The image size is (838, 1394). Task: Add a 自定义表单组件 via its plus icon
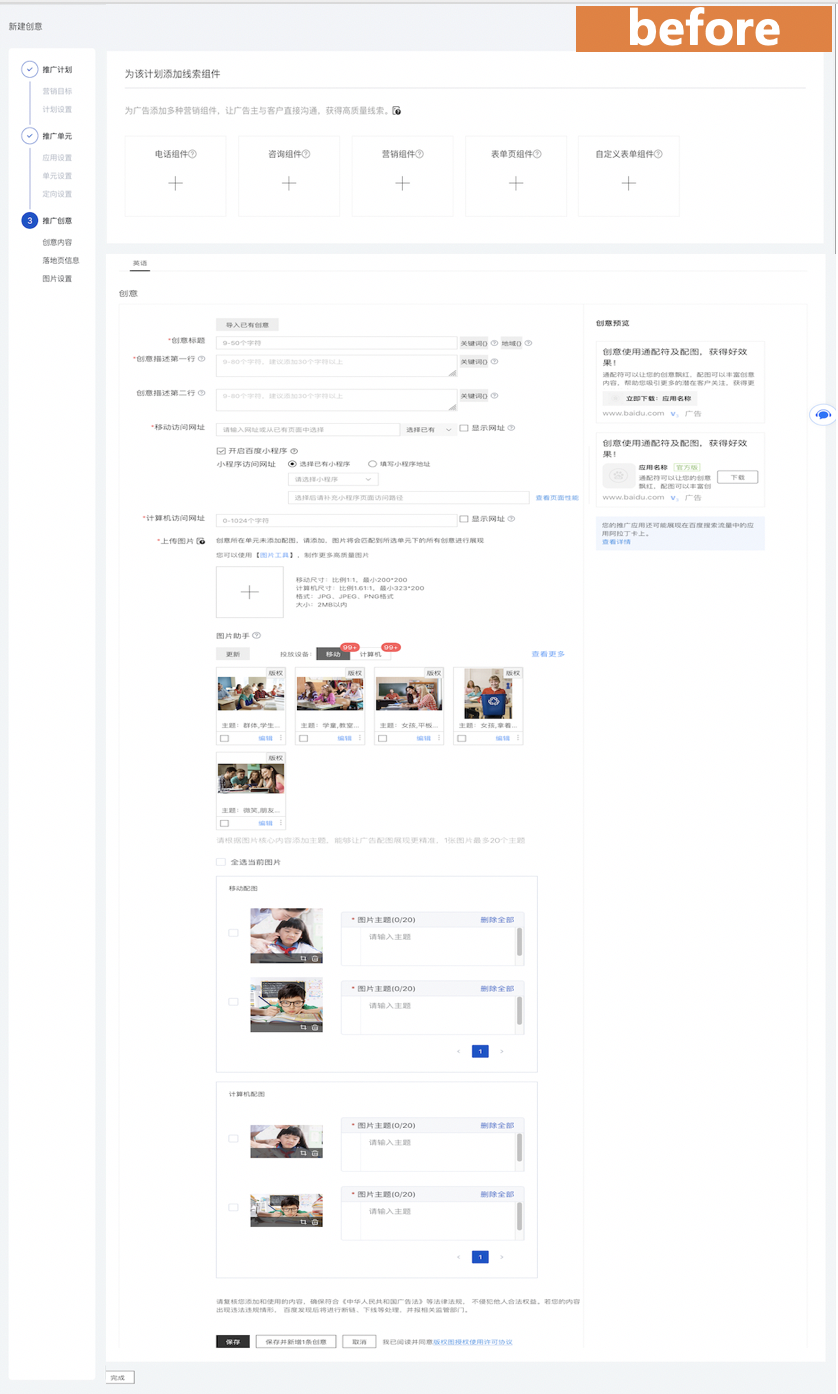[x=628, y=183]
